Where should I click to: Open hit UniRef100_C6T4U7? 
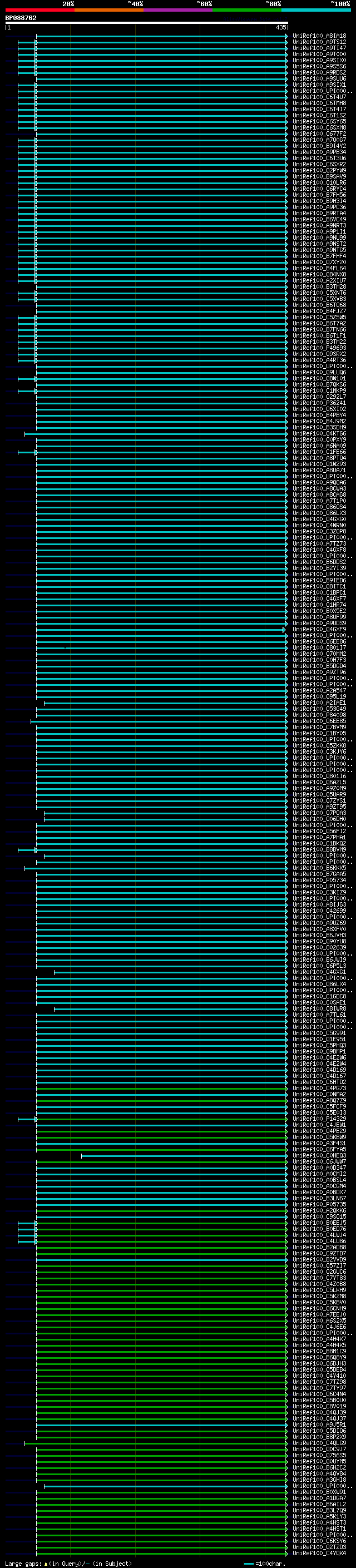(x=319, y=97)
